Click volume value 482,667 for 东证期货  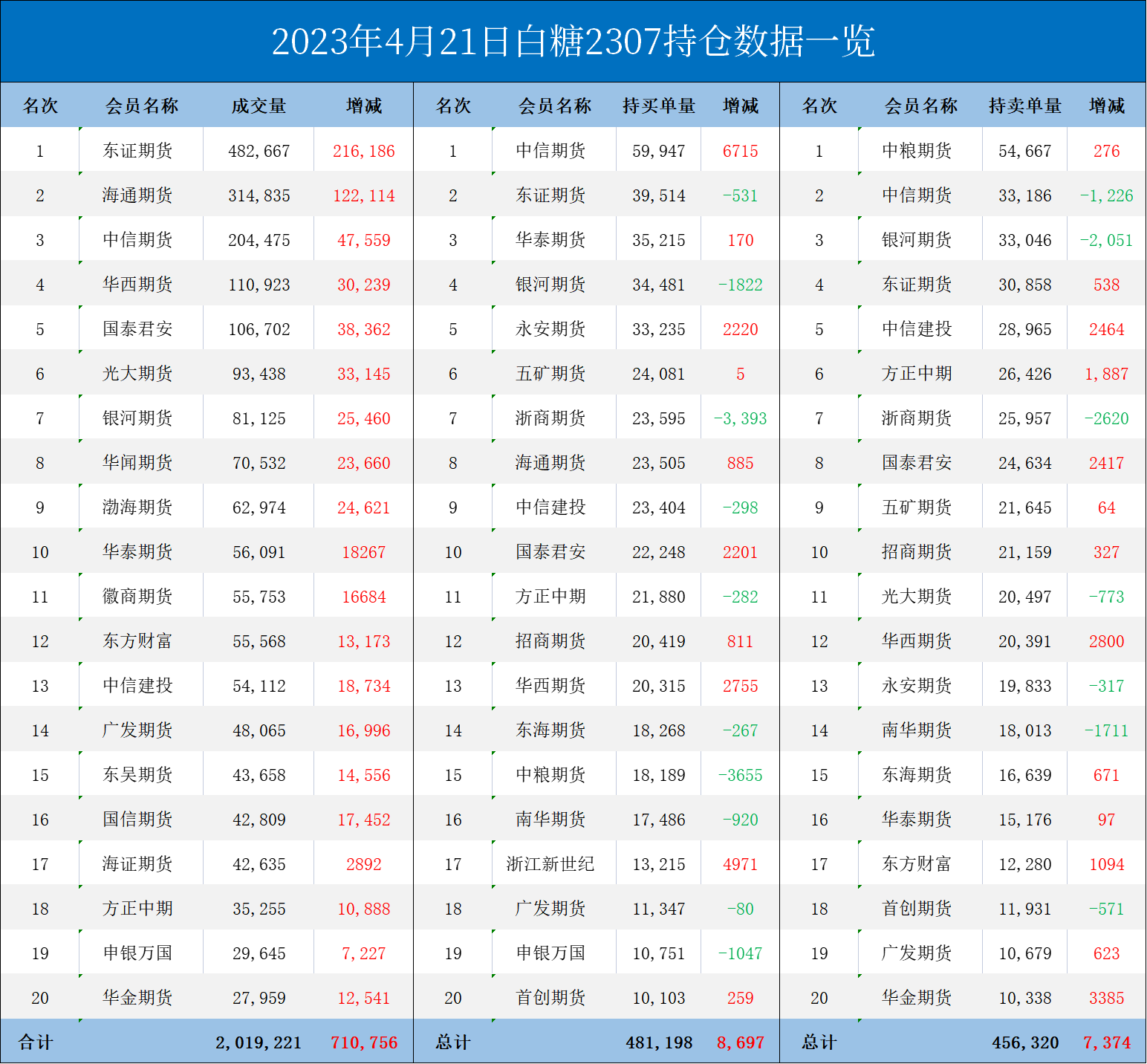(x=259, y=151)
